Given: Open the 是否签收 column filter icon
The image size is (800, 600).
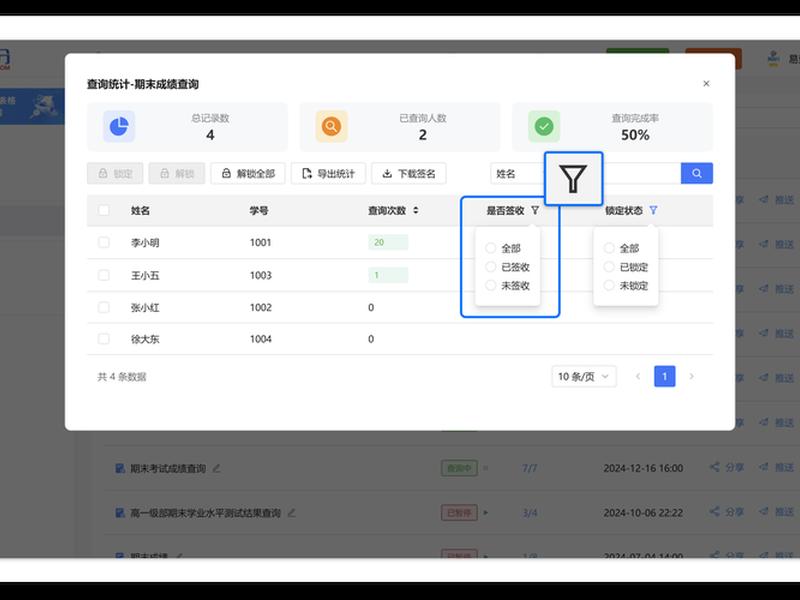Looking at the screenshot, I should pos(535,210).
